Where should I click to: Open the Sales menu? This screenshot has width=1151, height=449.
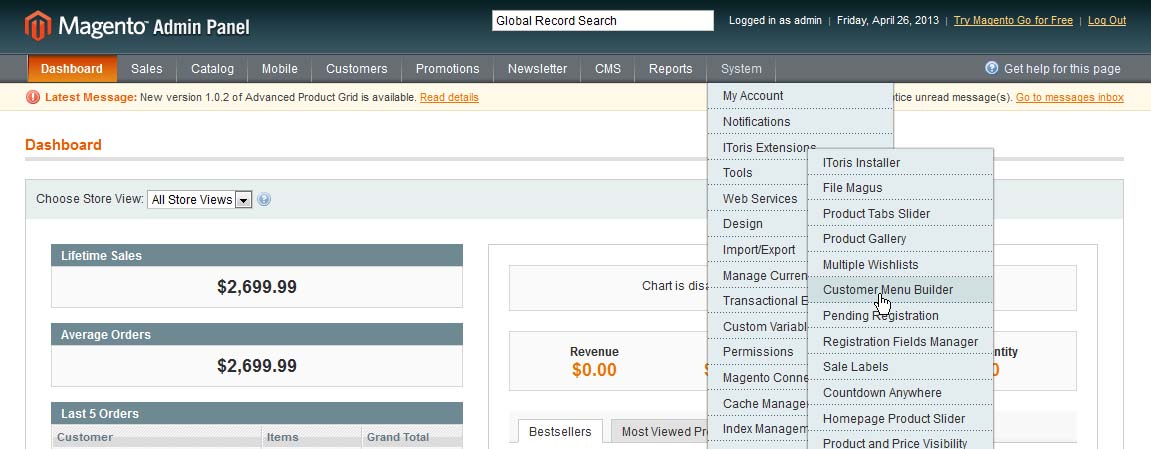point(147,69)
